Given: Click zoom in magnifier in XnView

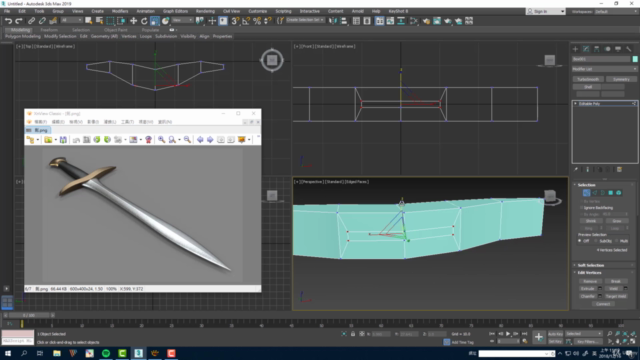Looking at the screenshot, I should pyautogui.click(x=162, y=140).
